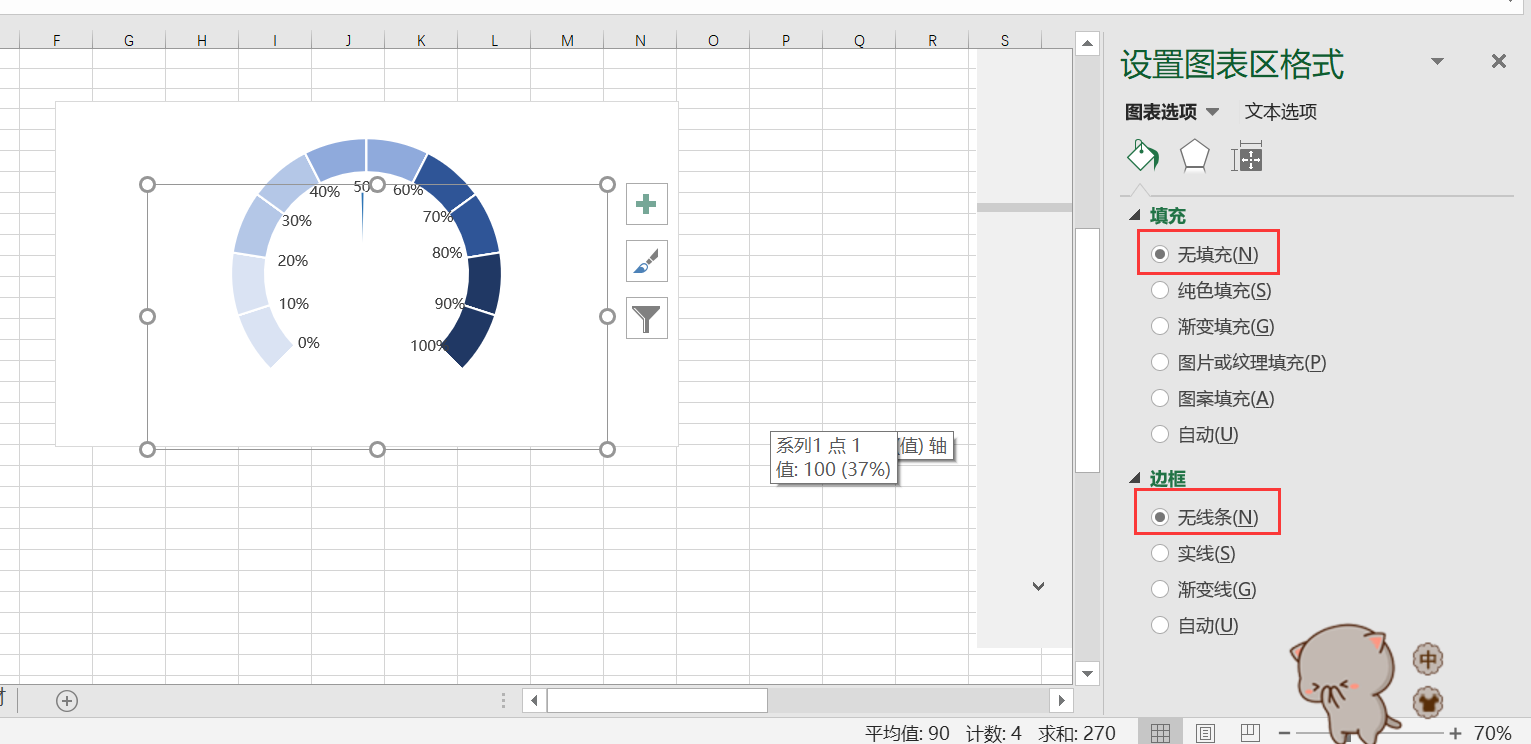The width and height of the screenshot is (1531, 744).
Task: Switch to the 文本选项 tab
Action: [1280, 111]
